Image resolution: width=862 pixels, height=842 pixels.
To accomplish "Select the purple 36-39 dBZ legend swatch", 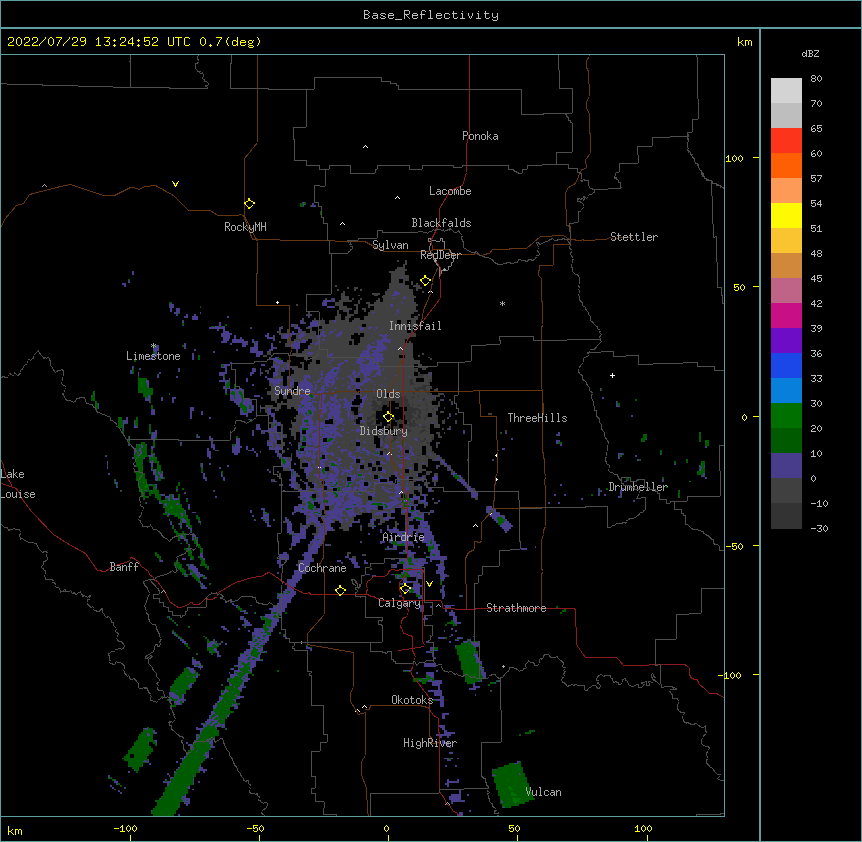I will [786, 341].
